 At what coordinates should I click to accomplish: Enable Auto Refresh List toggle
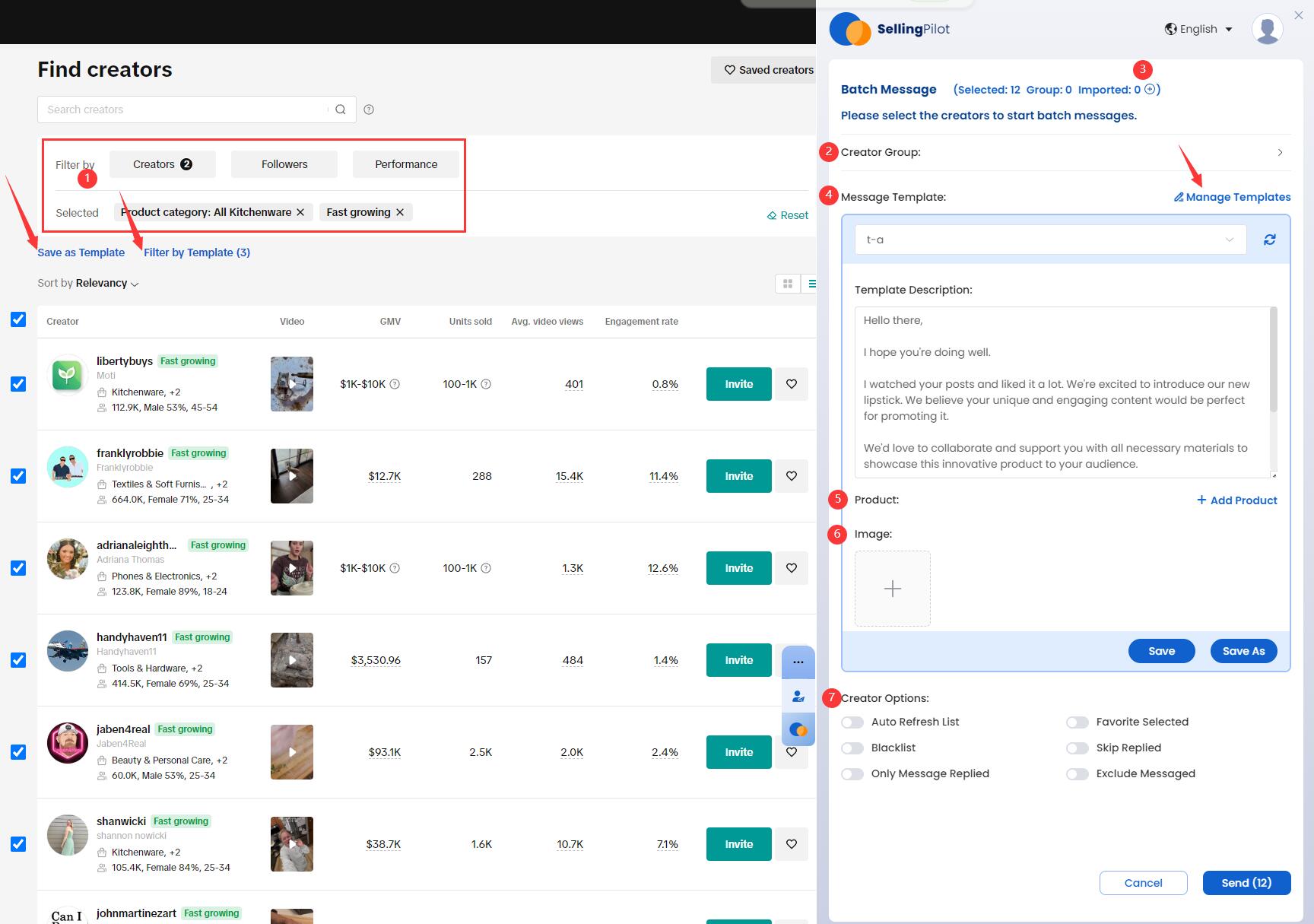click(852, 722)
